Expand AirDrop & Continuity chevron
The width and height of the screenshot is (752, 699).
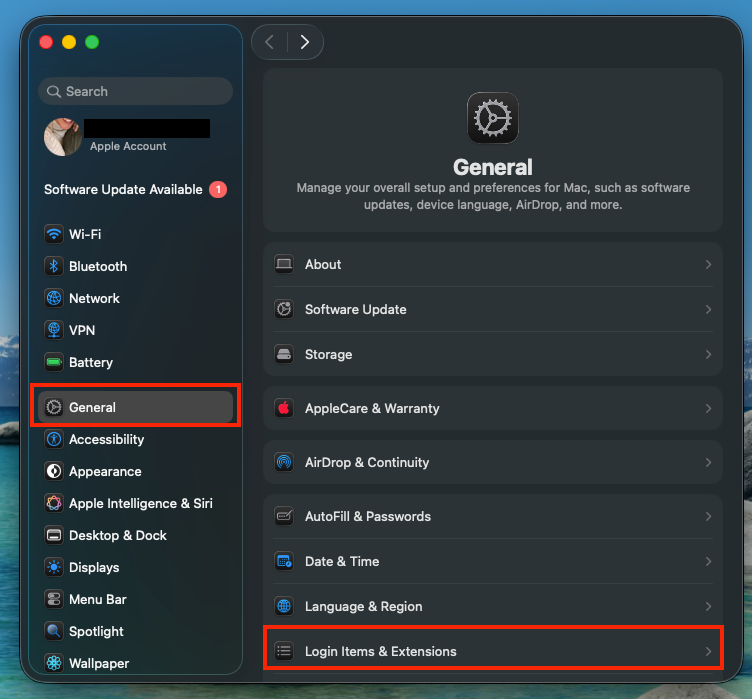(x=708, y=462)
